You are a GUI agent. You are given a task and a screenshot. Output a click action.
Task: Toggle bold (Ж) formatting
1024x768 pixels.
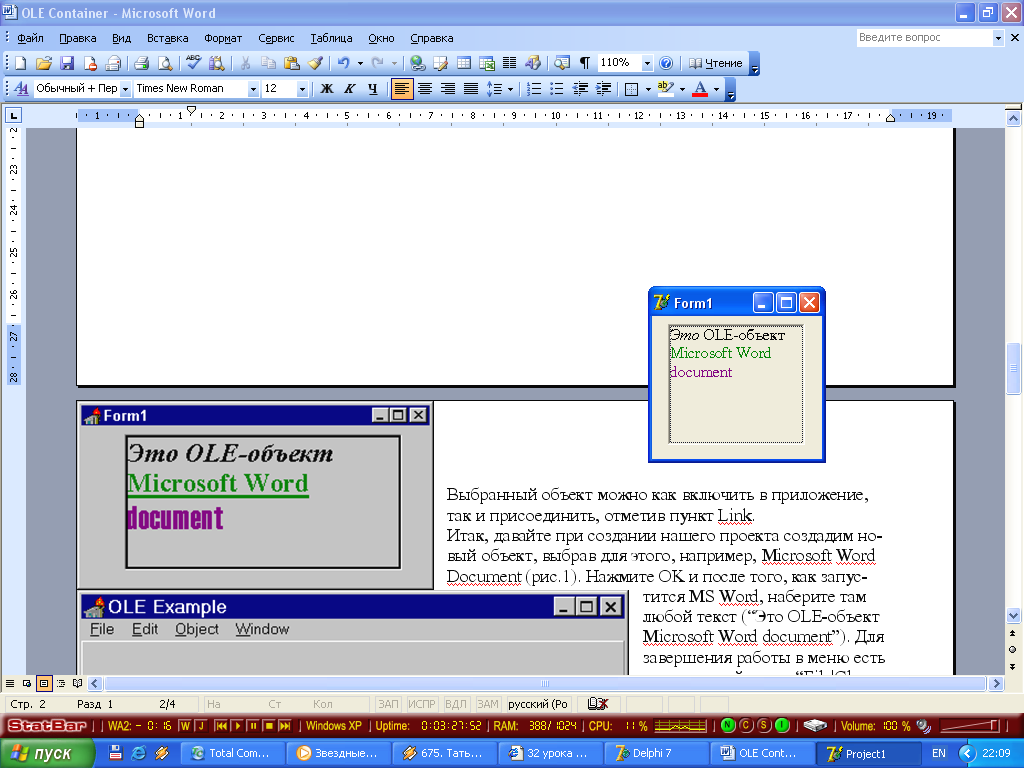pyautogui.click(x=327, y=89)
